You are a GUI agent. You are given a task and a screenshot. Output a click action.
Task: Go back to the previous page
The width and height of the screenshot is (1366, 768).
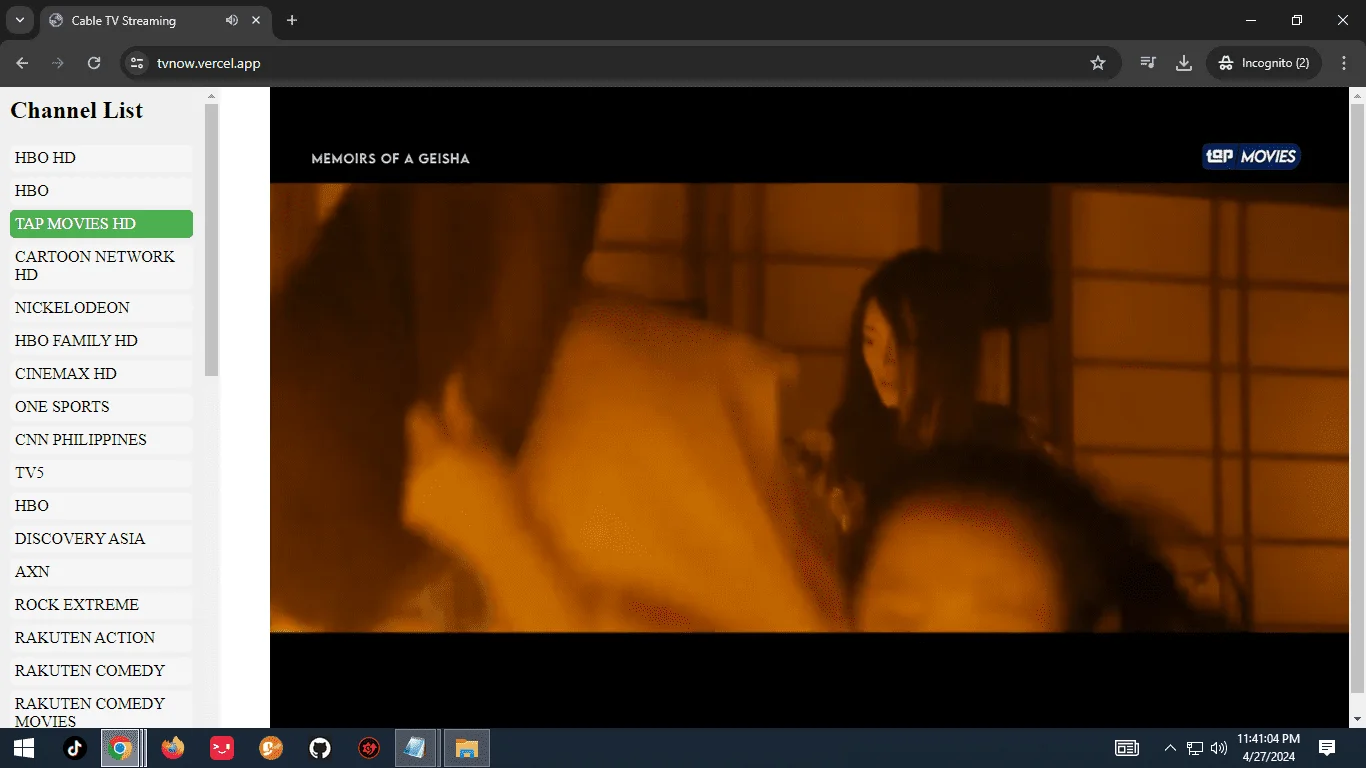[22, 63]
